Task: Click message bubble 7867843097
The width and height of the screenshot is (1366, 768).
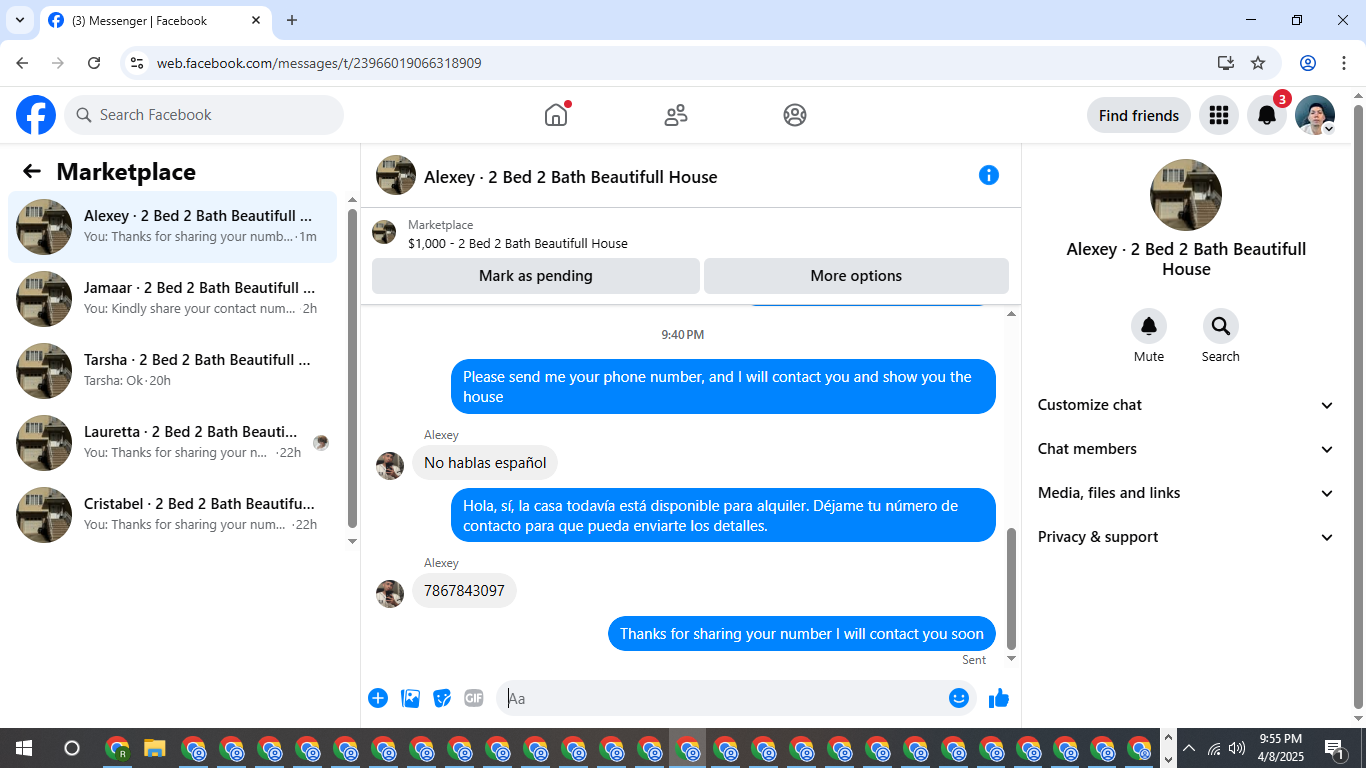Action: (x=464, y=591)
